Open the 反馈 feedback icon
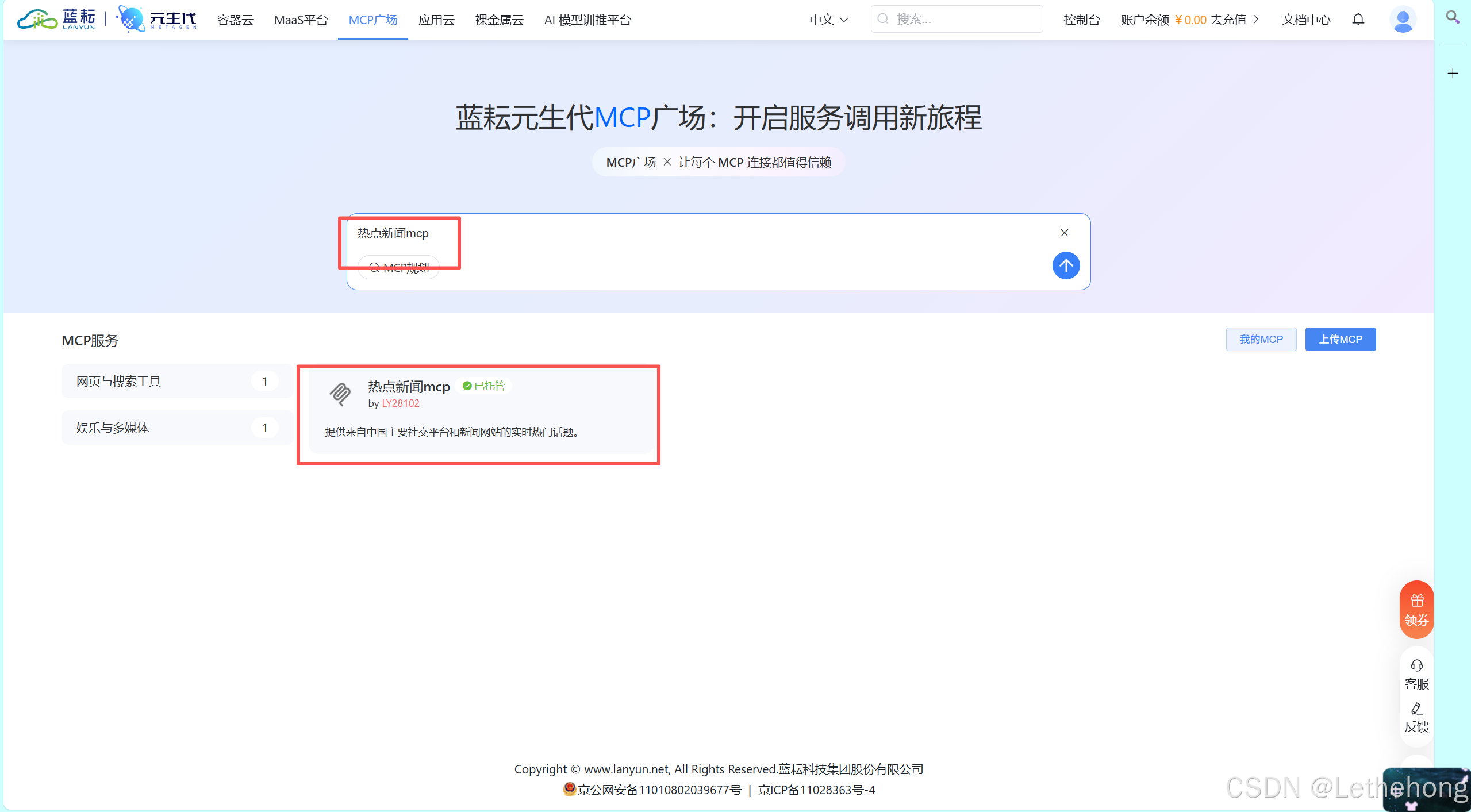This screenshot has height=812, width=1471. [1416, 717]
